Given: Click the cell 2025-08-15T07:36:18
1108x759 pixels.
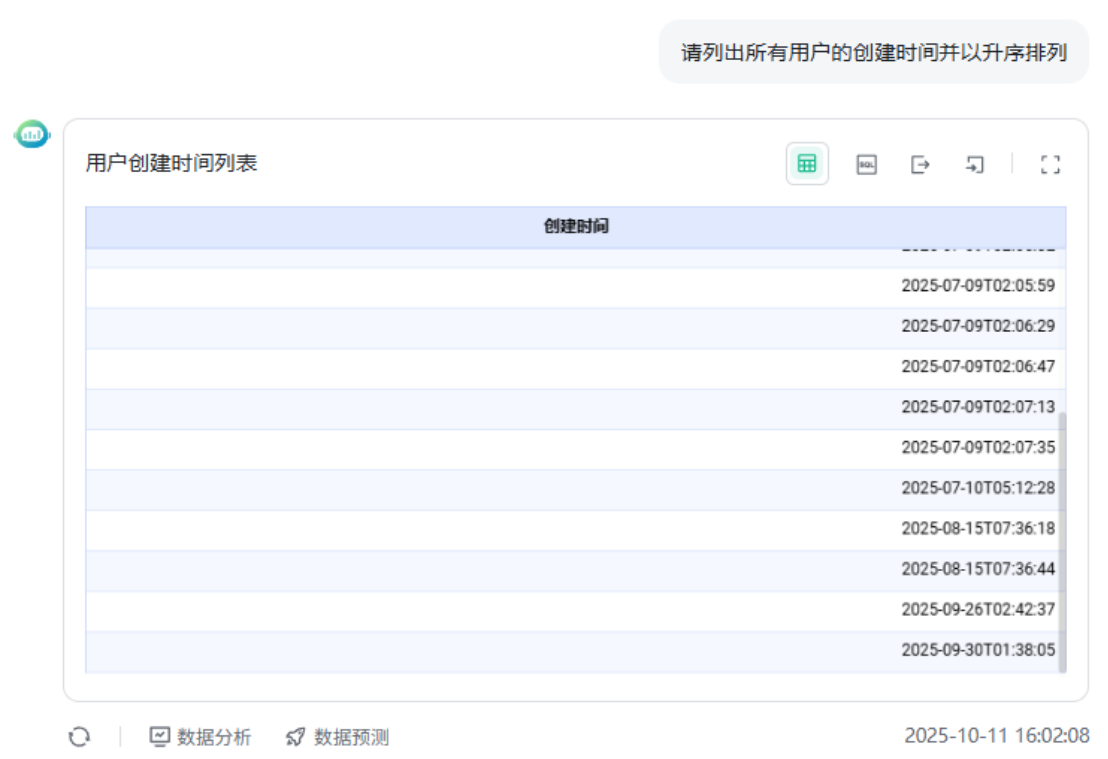Looking at the screenshot, I should (977, 528).
